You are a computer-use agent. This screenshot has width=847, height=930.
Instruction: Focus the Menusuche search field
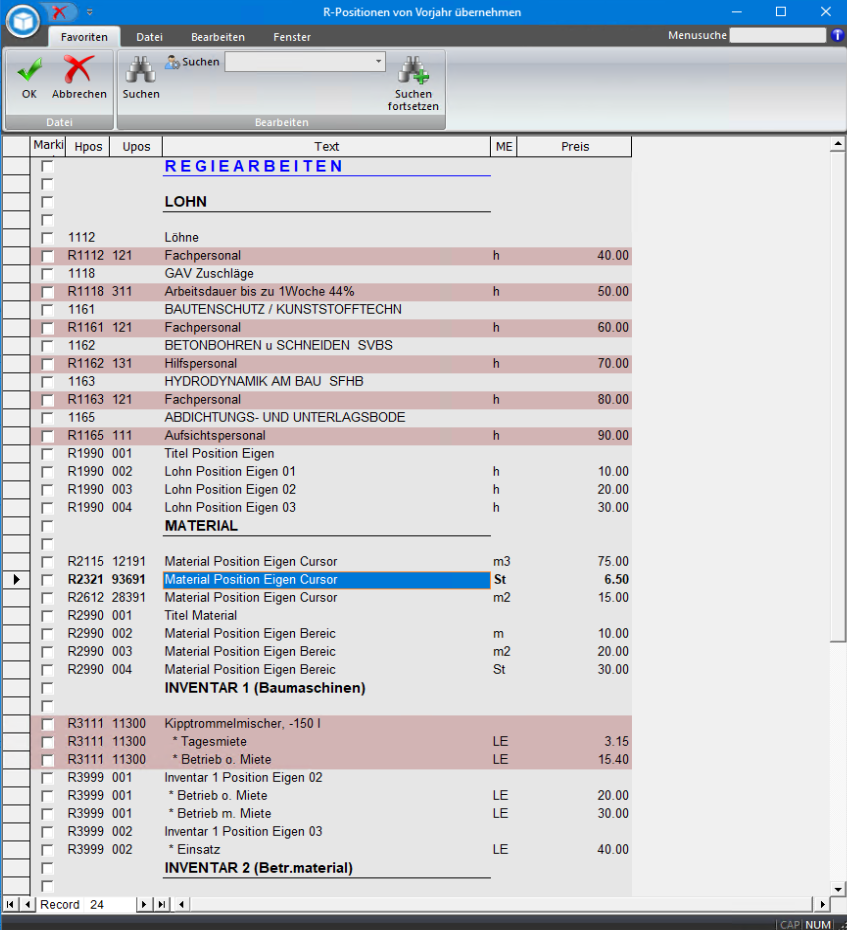tap(777, 35)
